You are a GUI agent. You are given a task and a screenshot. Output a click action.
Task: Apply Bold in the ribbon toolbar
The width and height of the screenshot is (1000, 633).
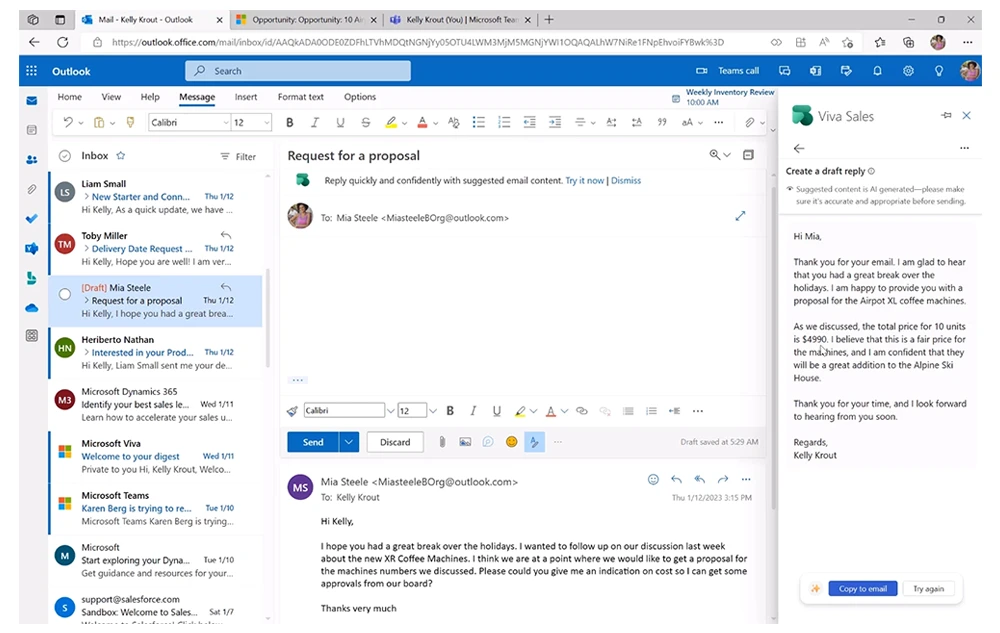pos(290,122)
